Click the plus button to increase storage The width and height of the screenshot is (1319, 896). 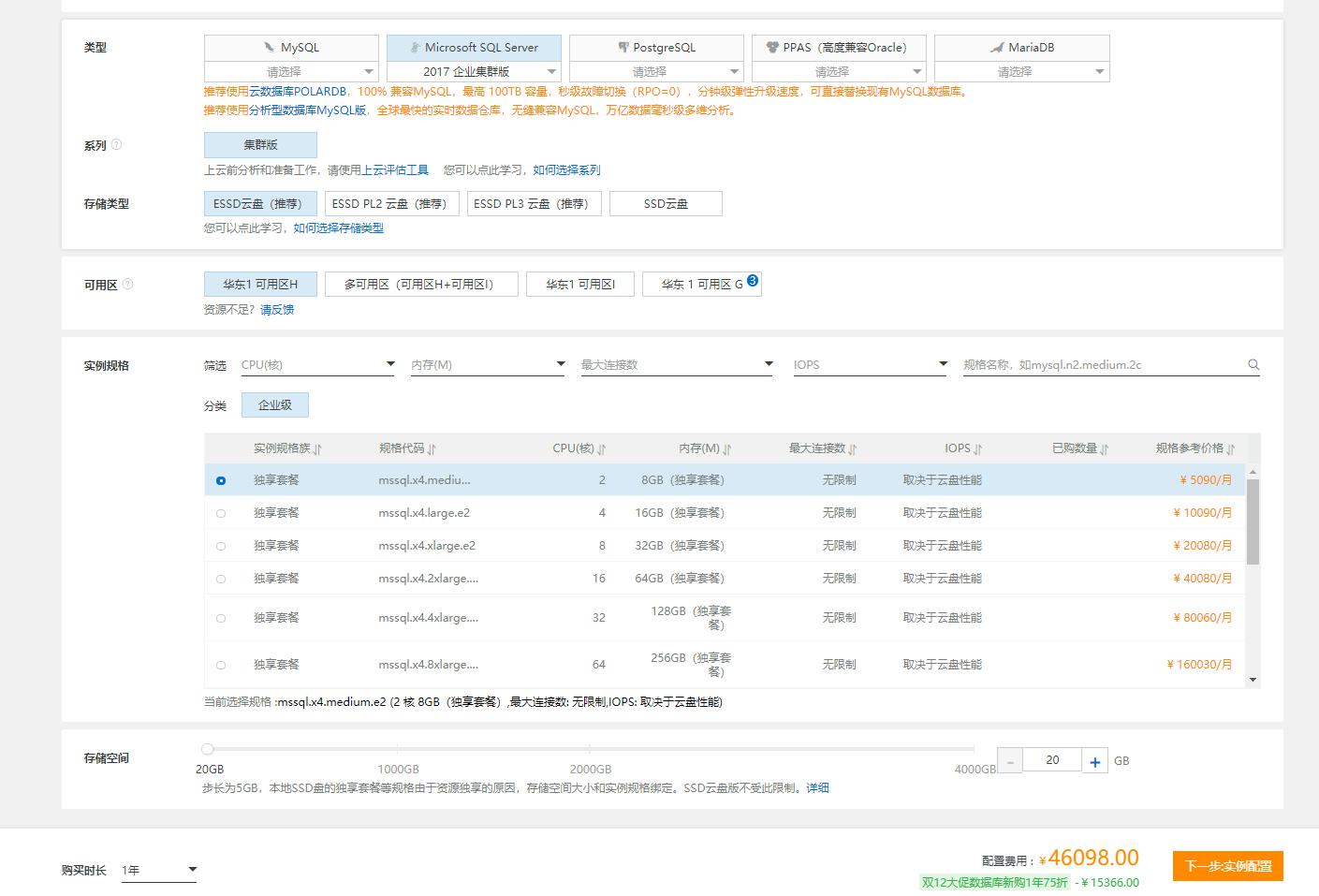point(1095,761)
